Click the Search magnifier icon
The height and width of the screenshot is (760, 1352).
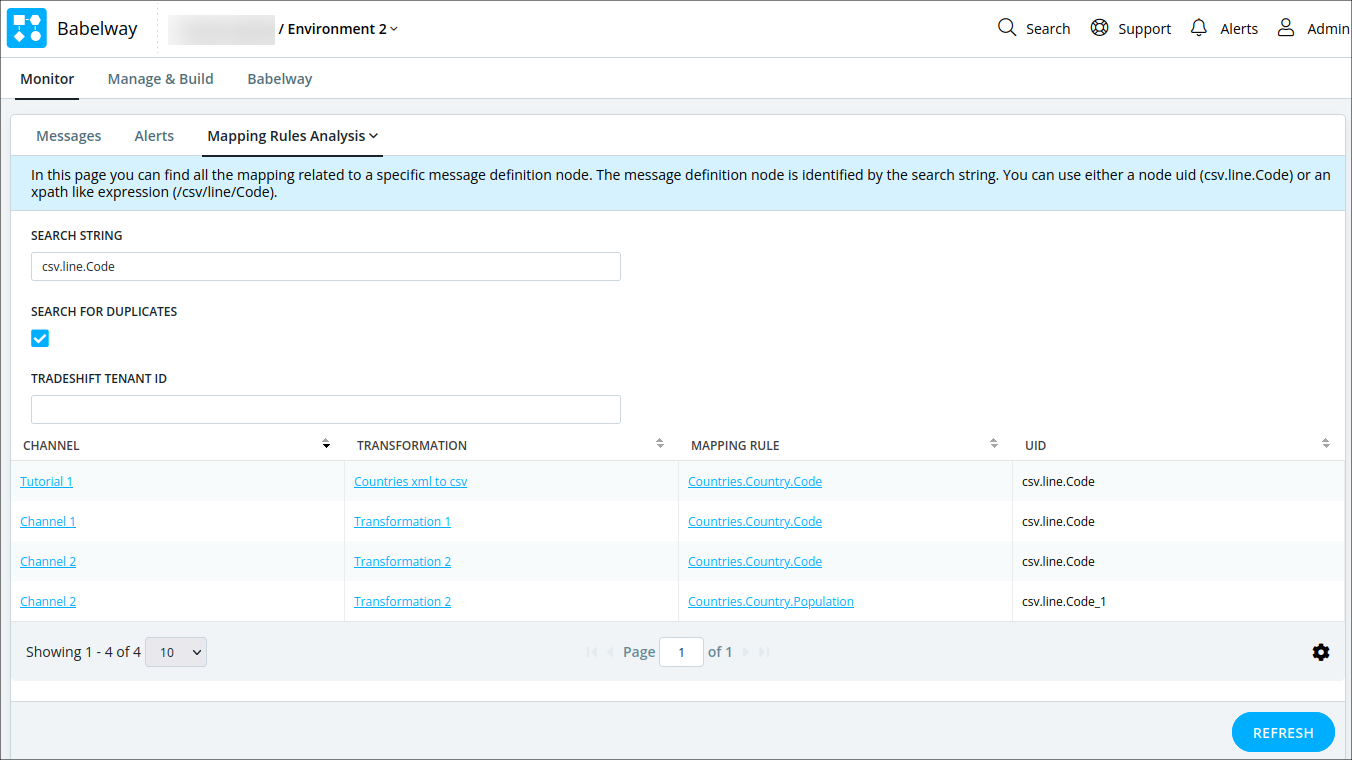coord(1007,27)
